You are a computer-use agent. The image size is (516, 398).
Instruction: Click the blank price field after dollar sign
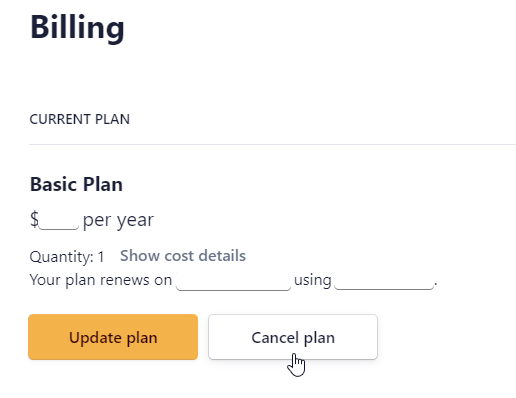(59, 219)
